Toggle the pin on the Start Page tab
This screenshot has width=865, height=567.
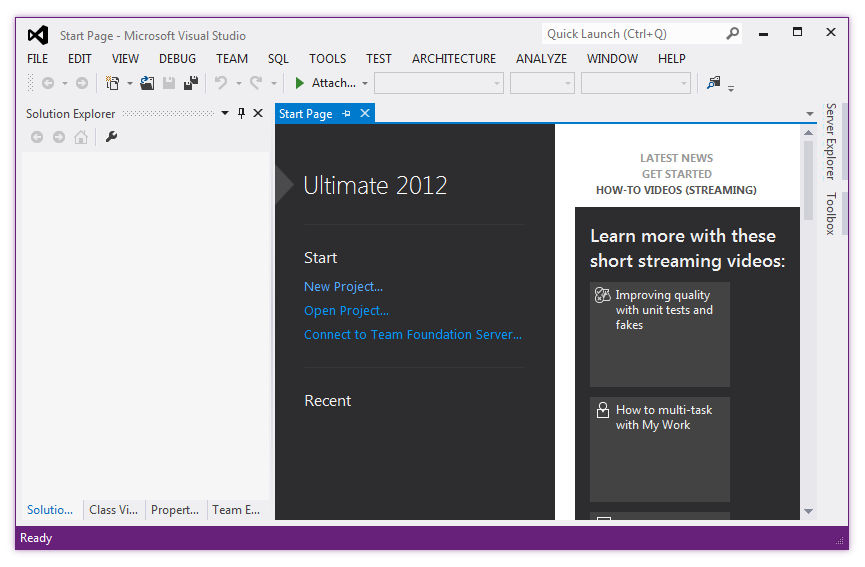pos(346,114)
